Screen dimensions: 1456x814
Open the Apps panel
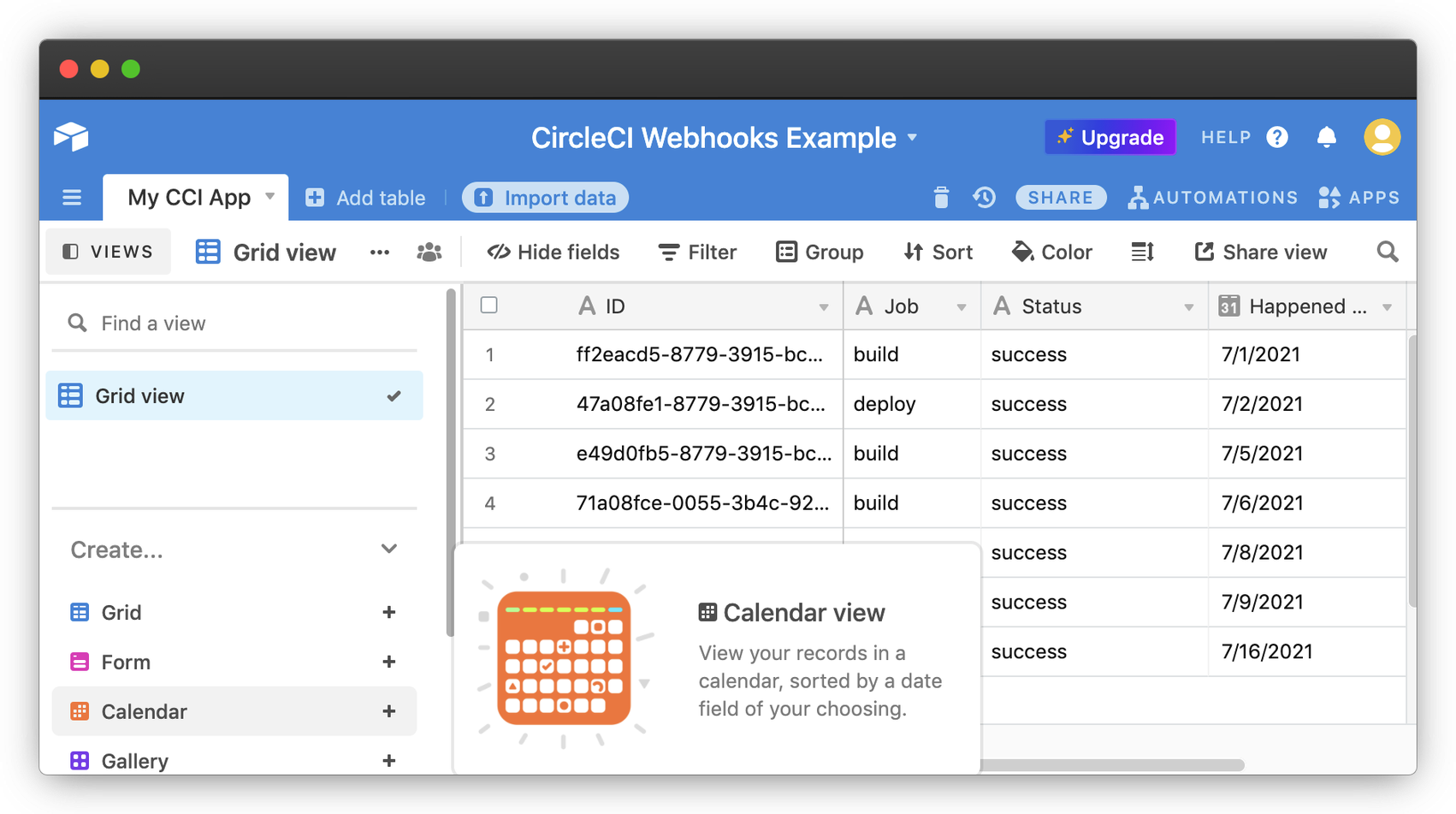click(1359, 198)
